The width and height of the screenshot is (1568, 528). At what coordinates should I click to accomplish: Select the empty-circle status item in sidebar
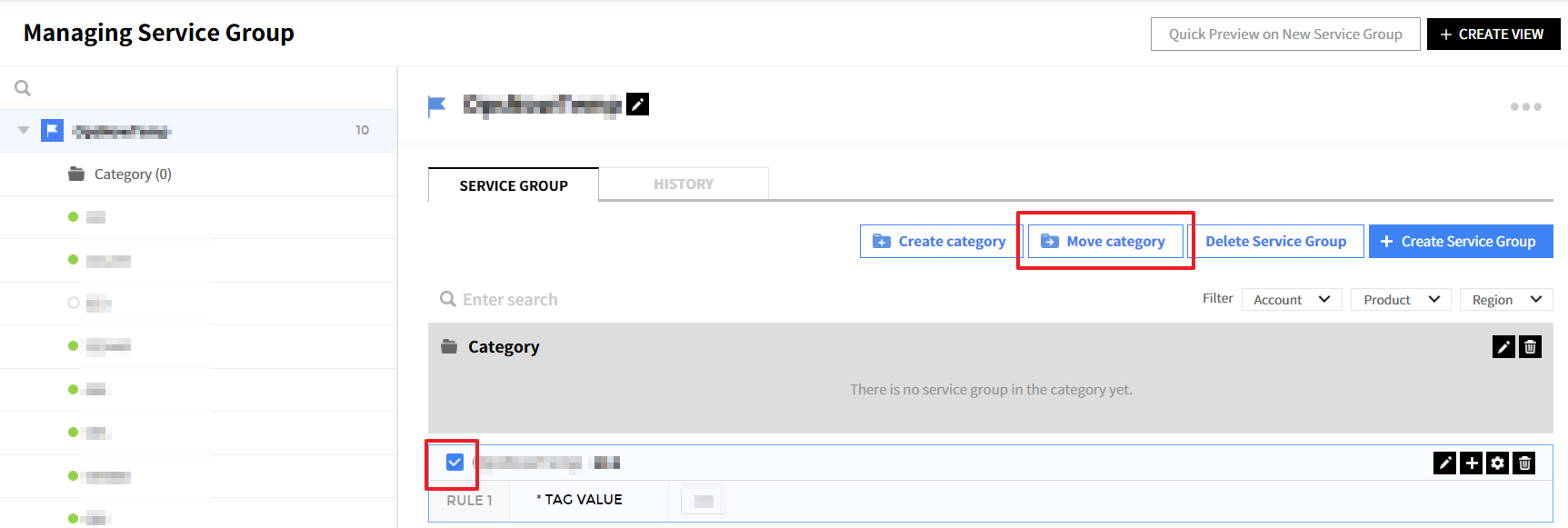[74, 303]
